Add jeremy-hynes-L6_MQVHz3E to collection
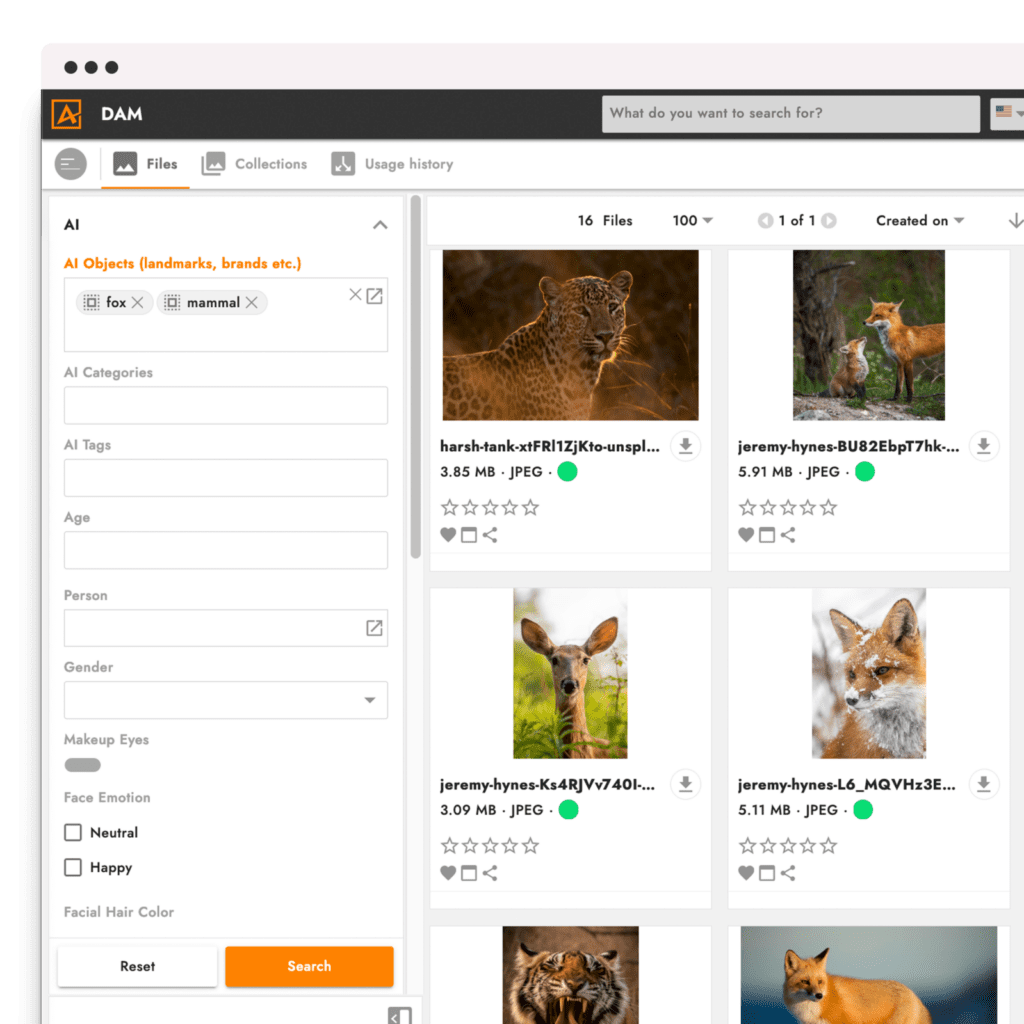Screen dimensions: 1024x1024 click(x=767, y=873)
